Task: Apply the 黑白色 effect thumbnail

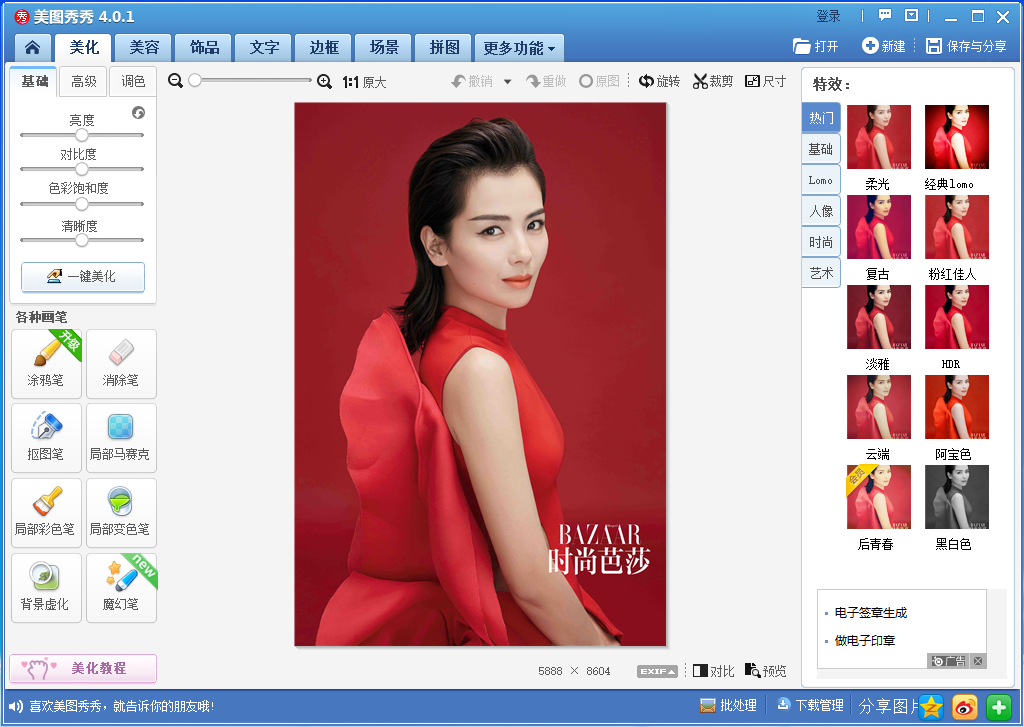Action: [x=957, y=496]
